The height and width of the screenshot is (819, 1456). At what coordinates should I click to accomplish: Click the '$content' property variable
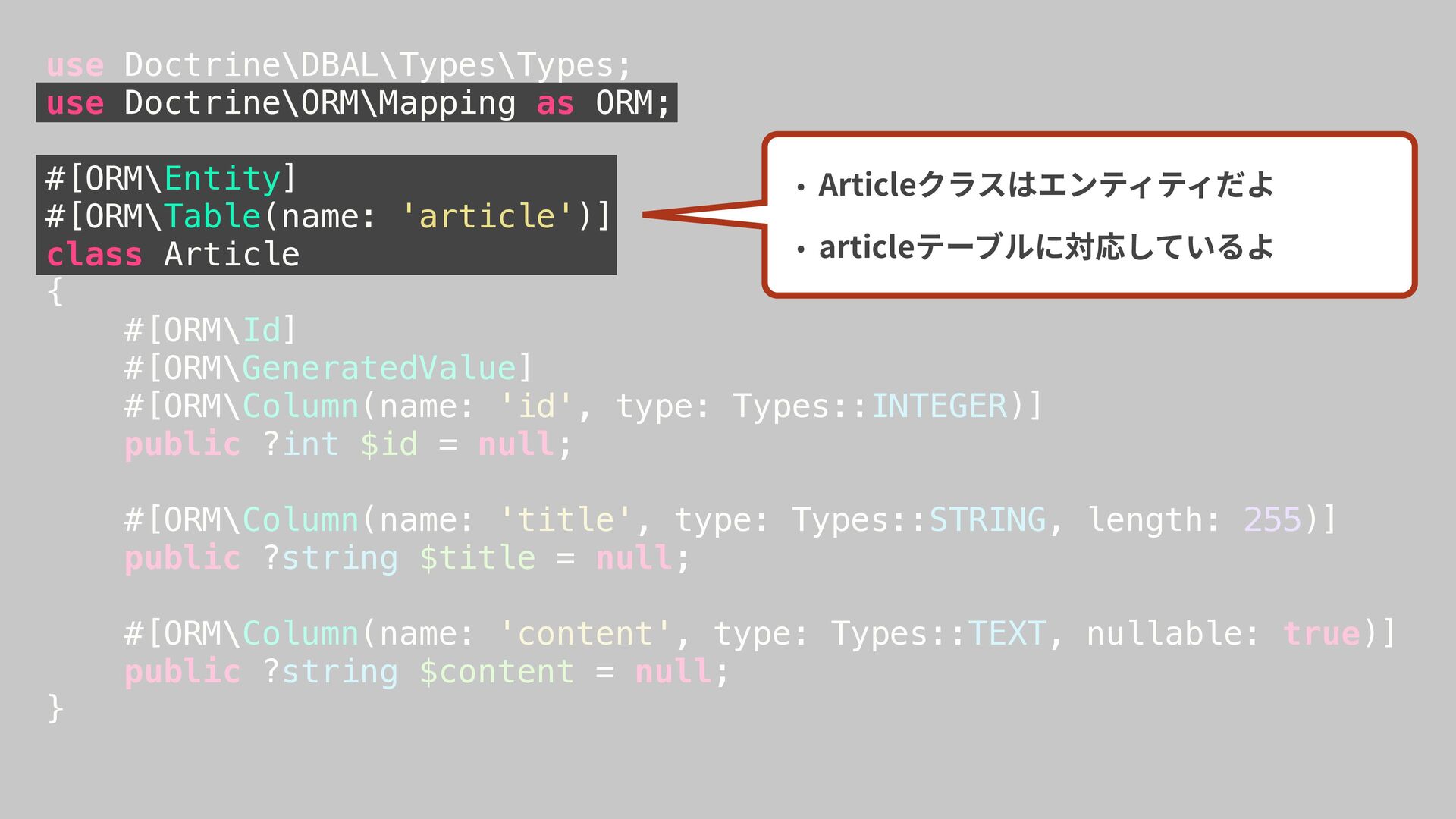pos(497,672)
